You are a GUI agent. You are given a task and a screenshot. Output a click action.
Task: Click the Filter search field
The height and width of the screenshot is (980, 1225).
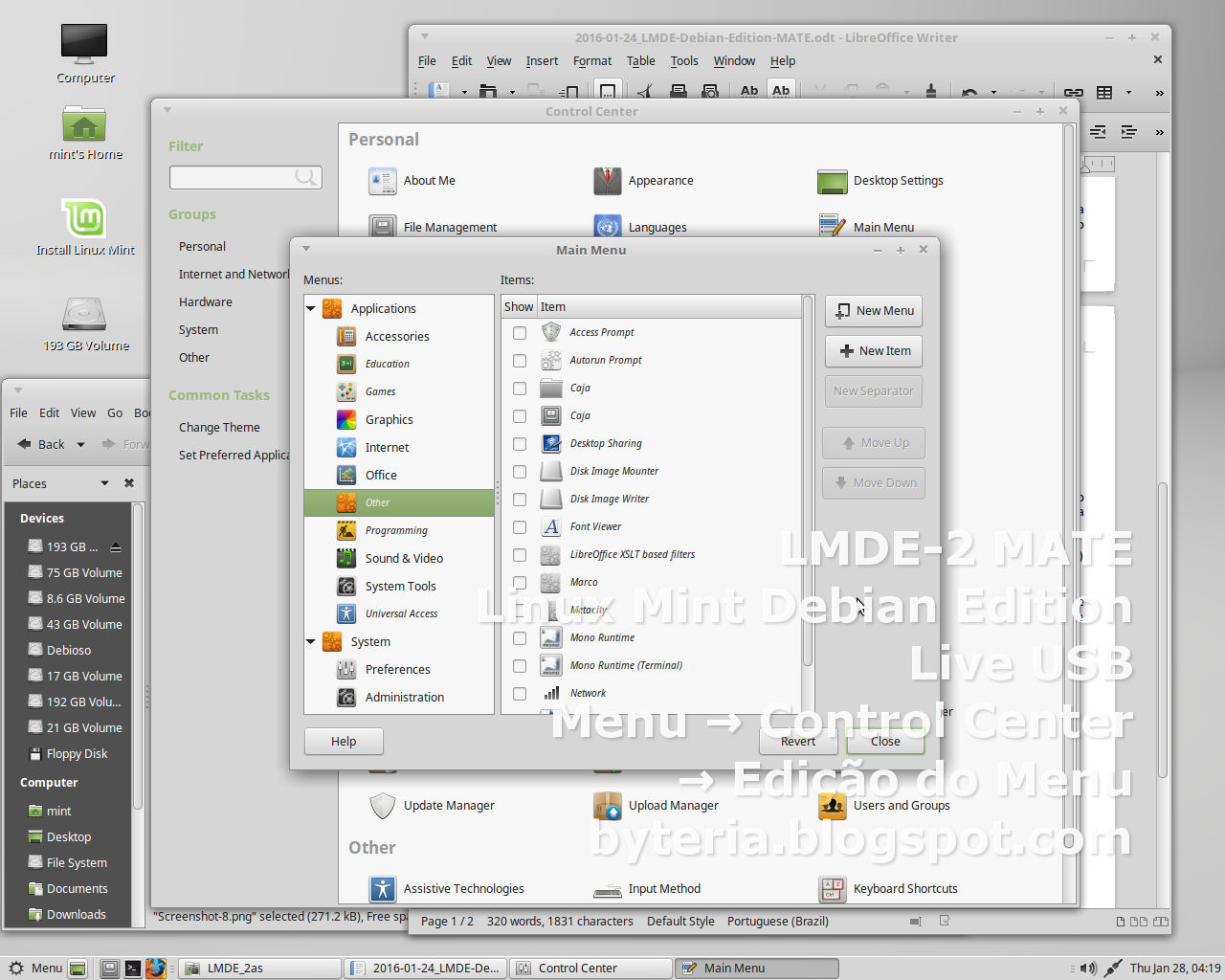click(245, 177)
